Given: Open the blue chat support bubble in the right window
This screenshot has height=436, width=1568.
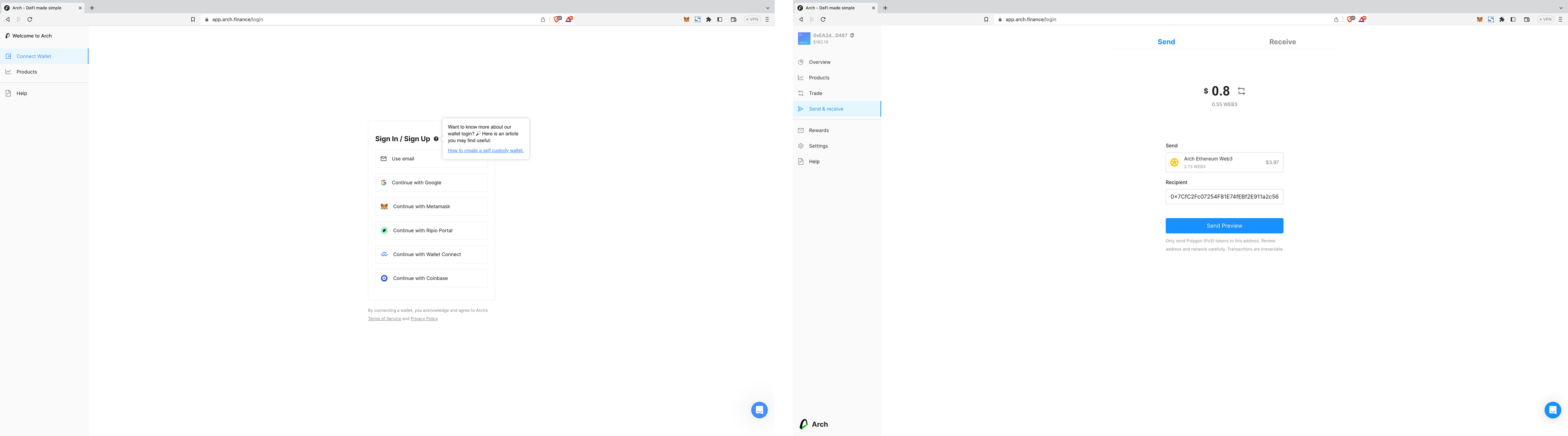Looking at the screenshot, I should pyautogui.click(x=1552, y=410).
